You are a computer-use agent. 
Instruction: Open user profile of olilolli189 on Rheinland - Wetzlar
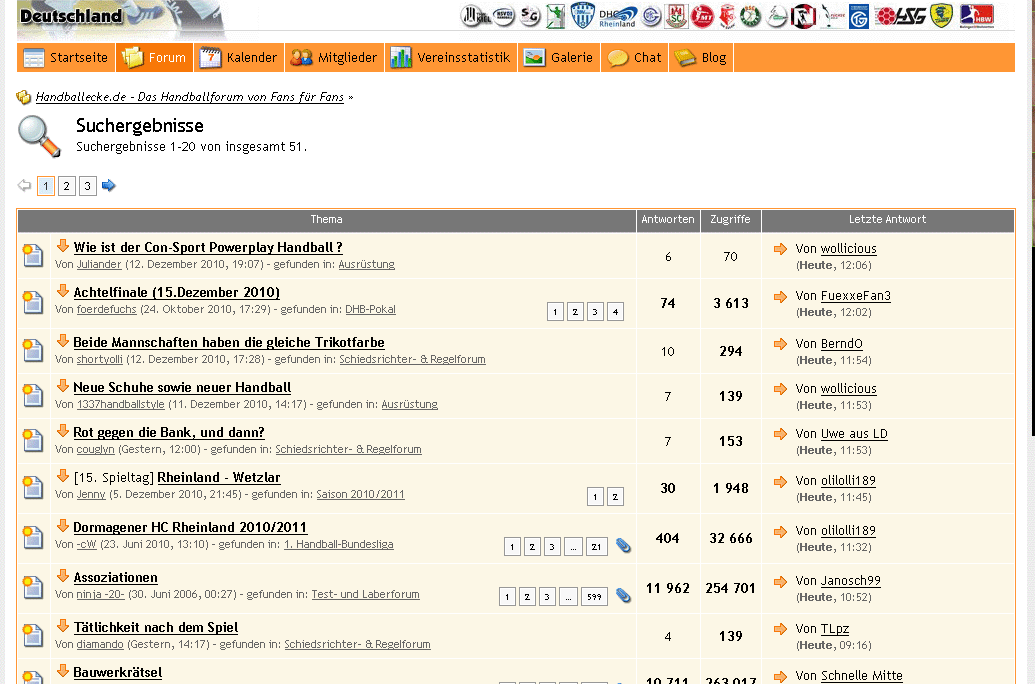point(848,481)
